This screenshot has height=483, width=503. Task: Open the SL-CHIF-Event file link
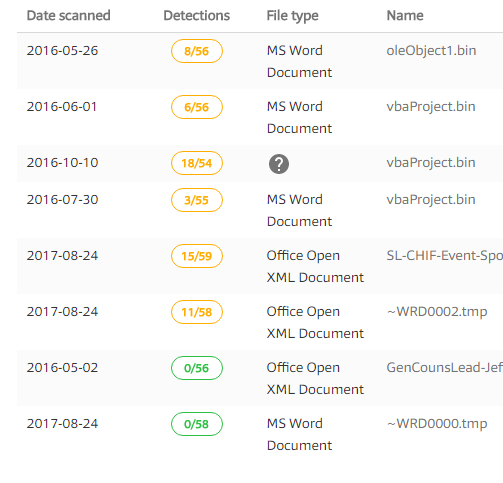(x=444, y=256)
